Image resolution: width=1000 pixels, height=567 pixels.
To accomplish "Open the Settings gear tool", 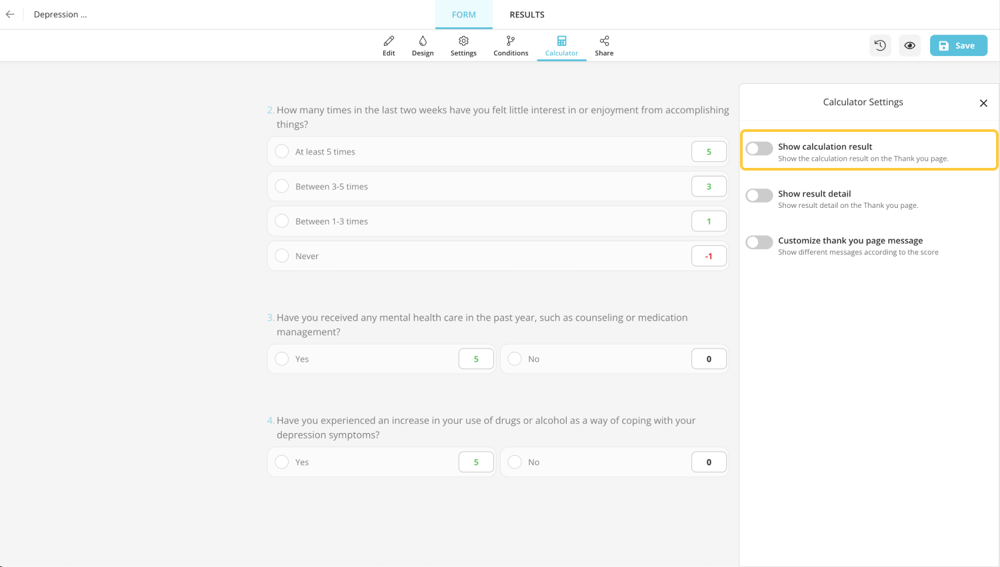I will [463, 46].
